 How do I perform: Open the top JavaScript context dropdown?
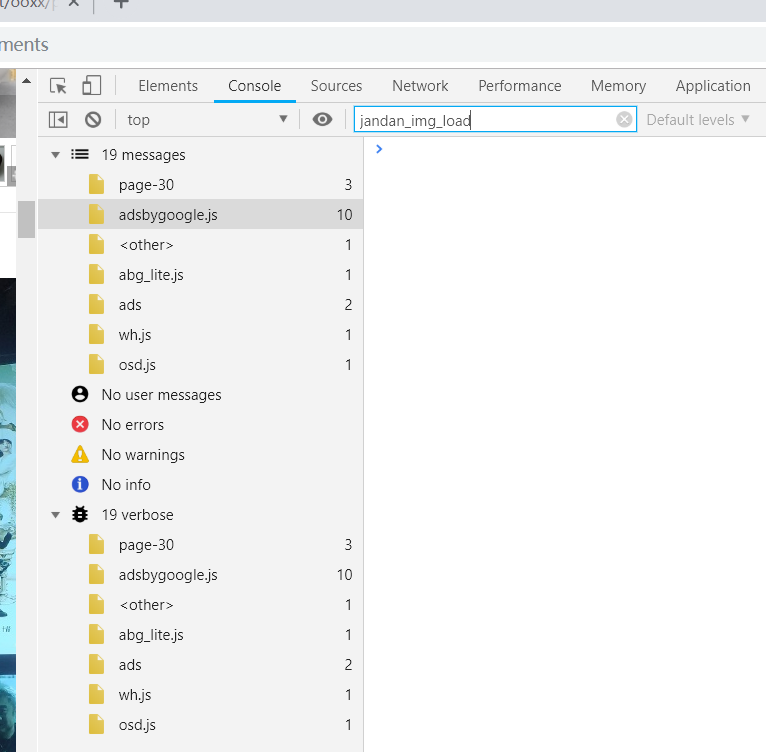[x=207, y=120]
